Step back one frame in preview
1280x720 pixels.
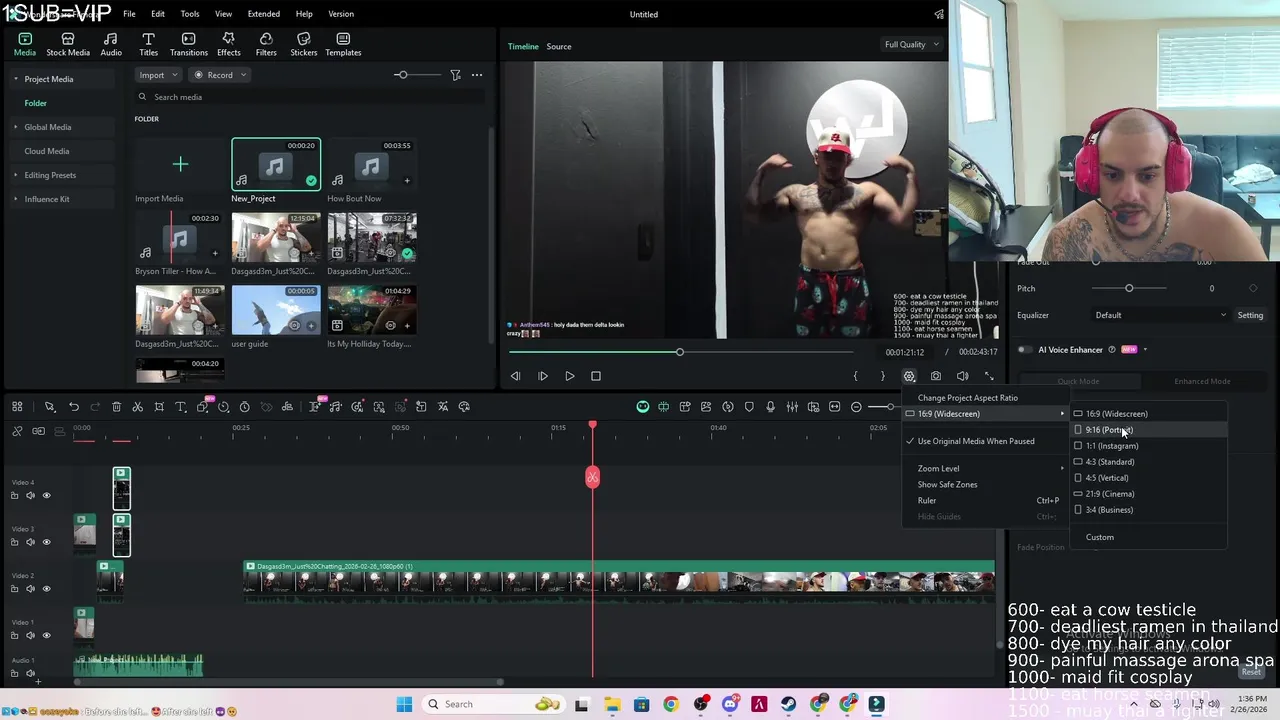coord(515,376)
